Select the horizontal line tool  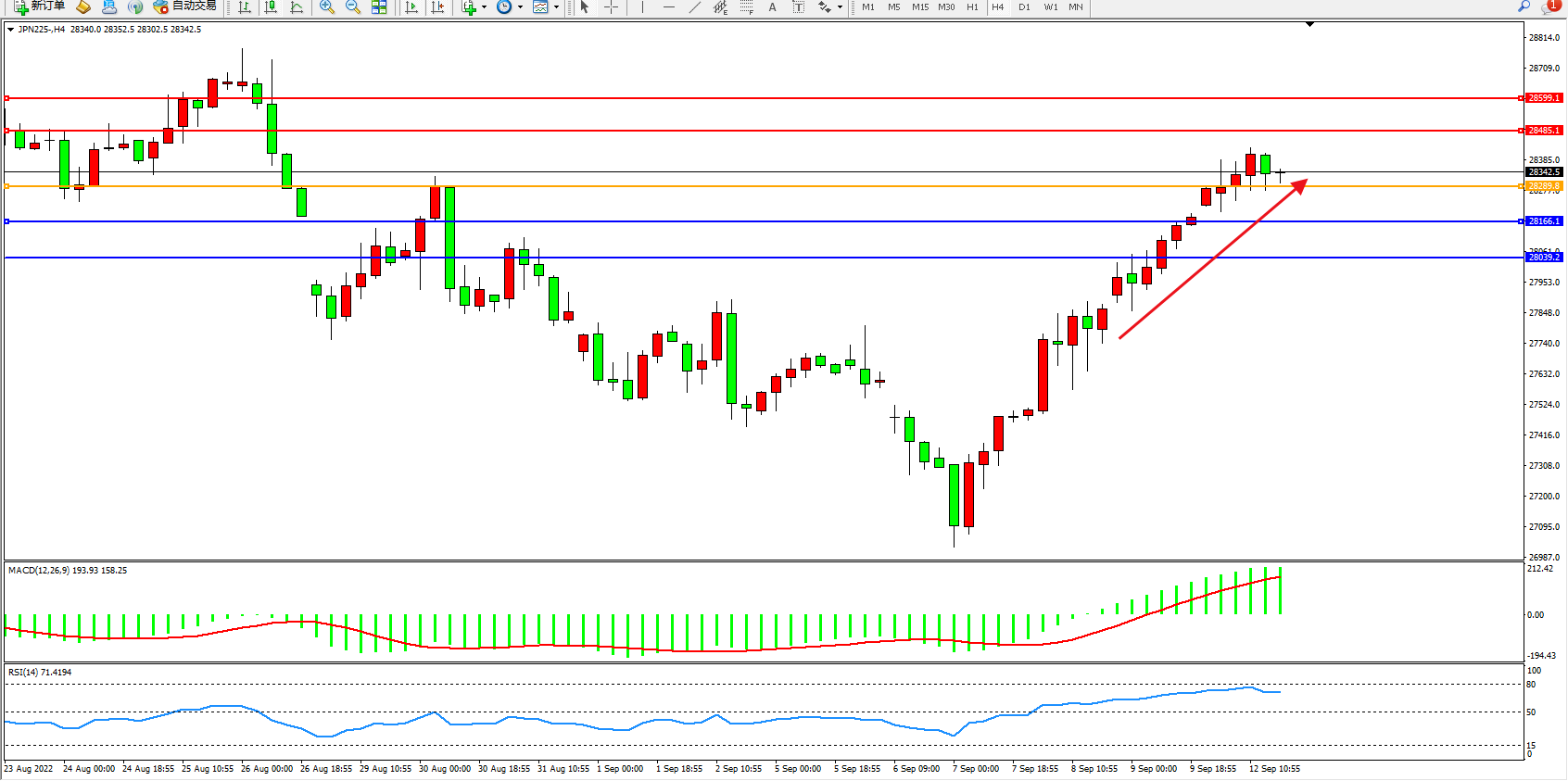click(x=669, y=7)
